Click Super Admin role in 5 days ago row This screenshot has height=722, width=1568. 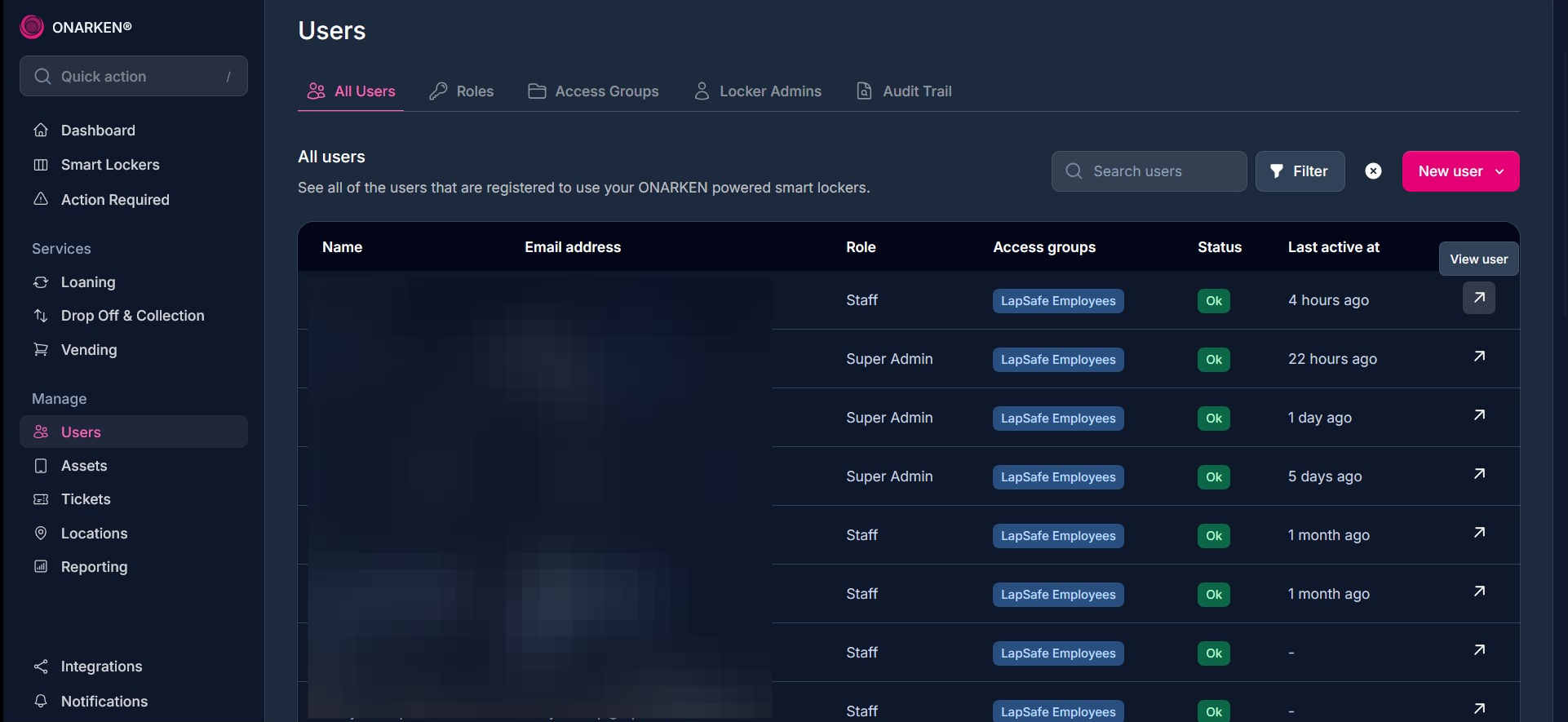(889, 476)
